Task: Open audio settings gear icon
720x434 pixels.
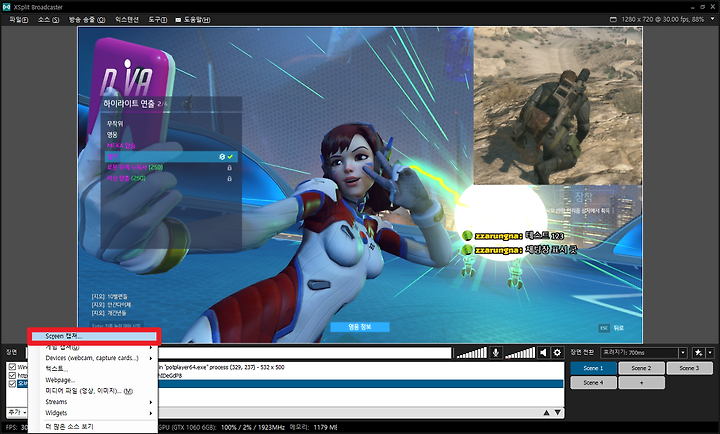Action: point(557,353)
